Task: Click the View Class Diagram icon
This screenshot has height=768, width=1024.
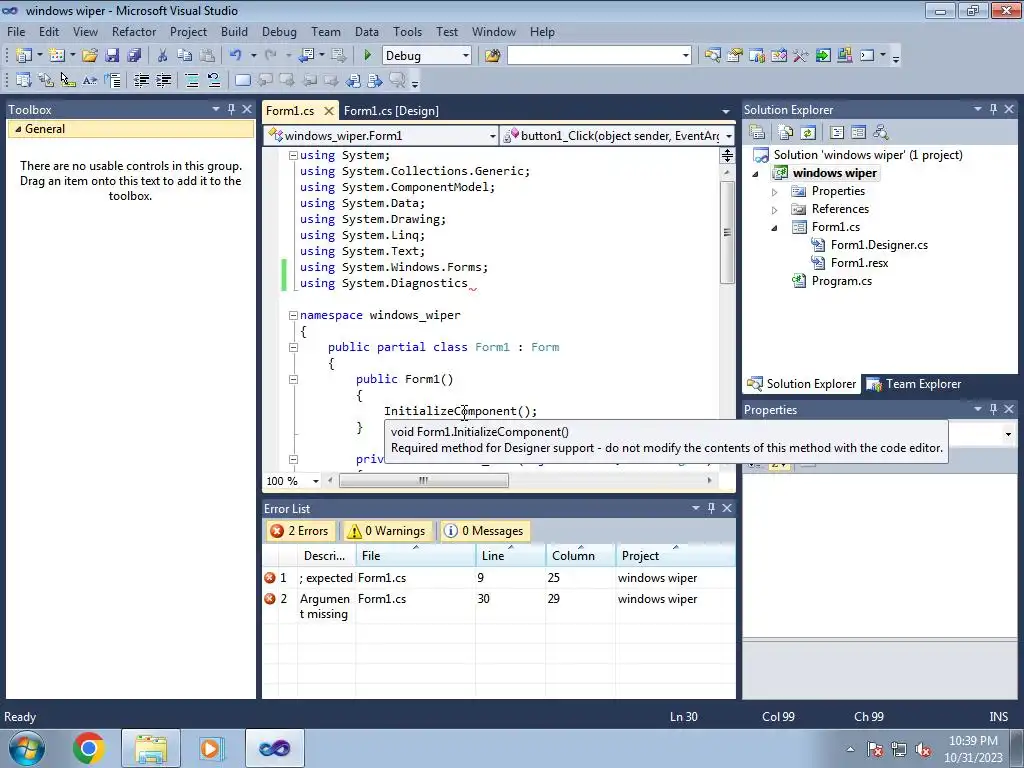Action: point(880,133)
